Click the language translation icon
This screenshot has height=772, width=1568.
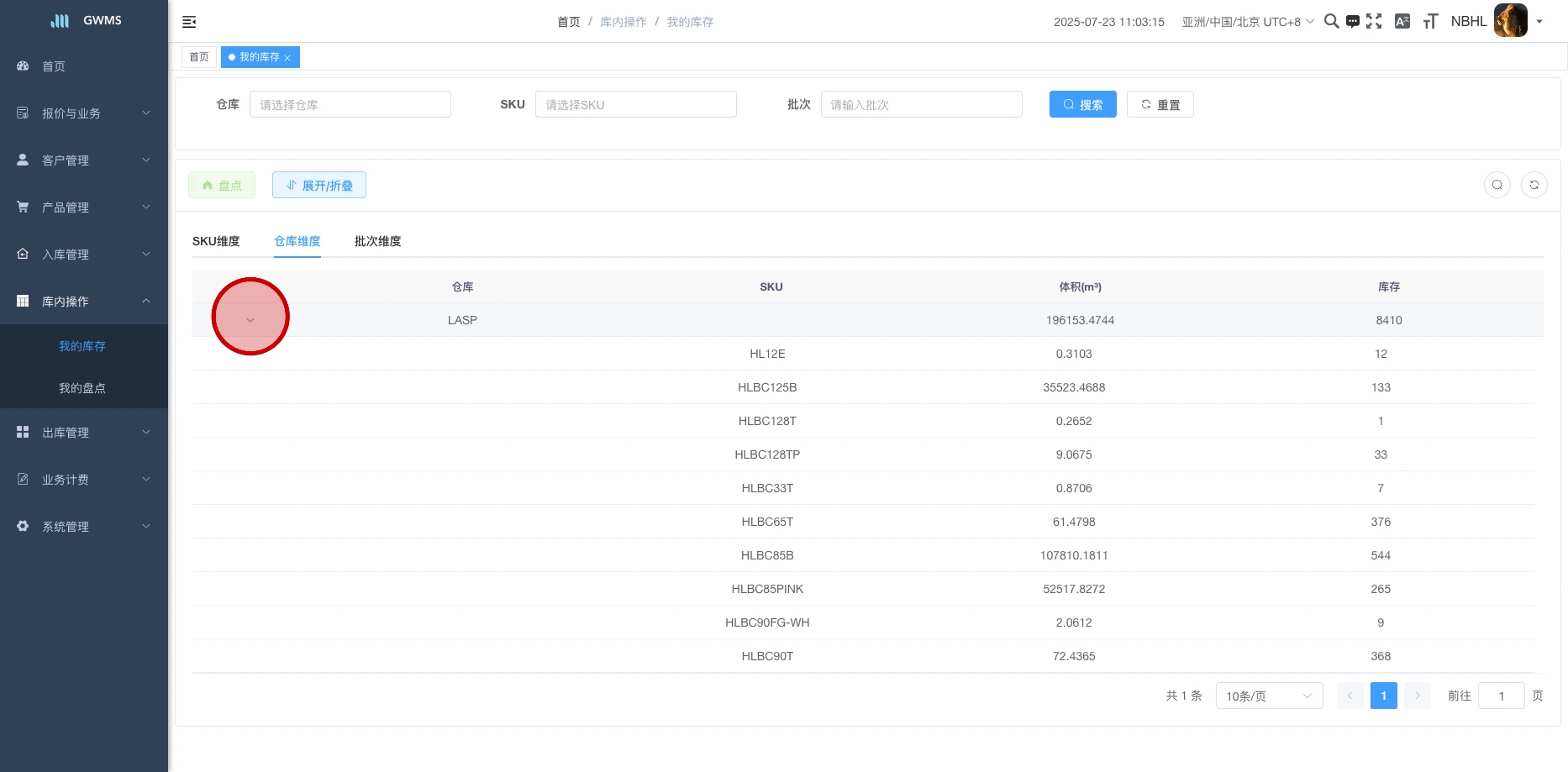(x=1402, y=22)
